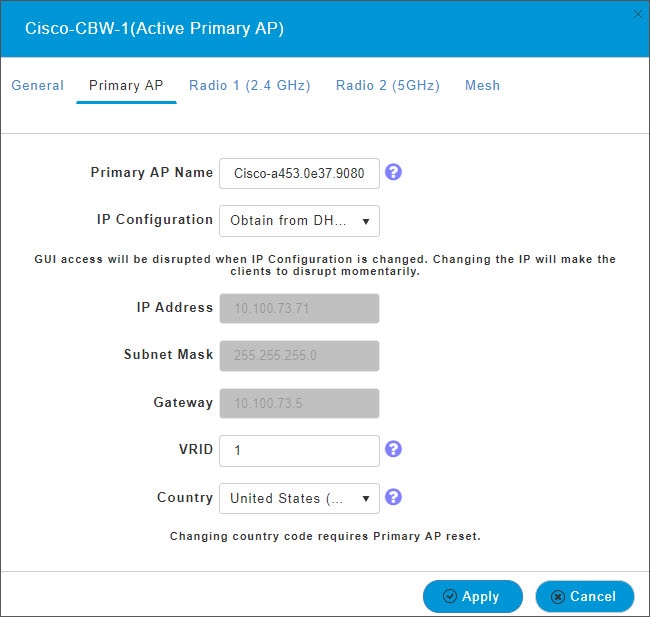
Task: Click the 'Changing country code requires' note
Action: coord(325,536)
